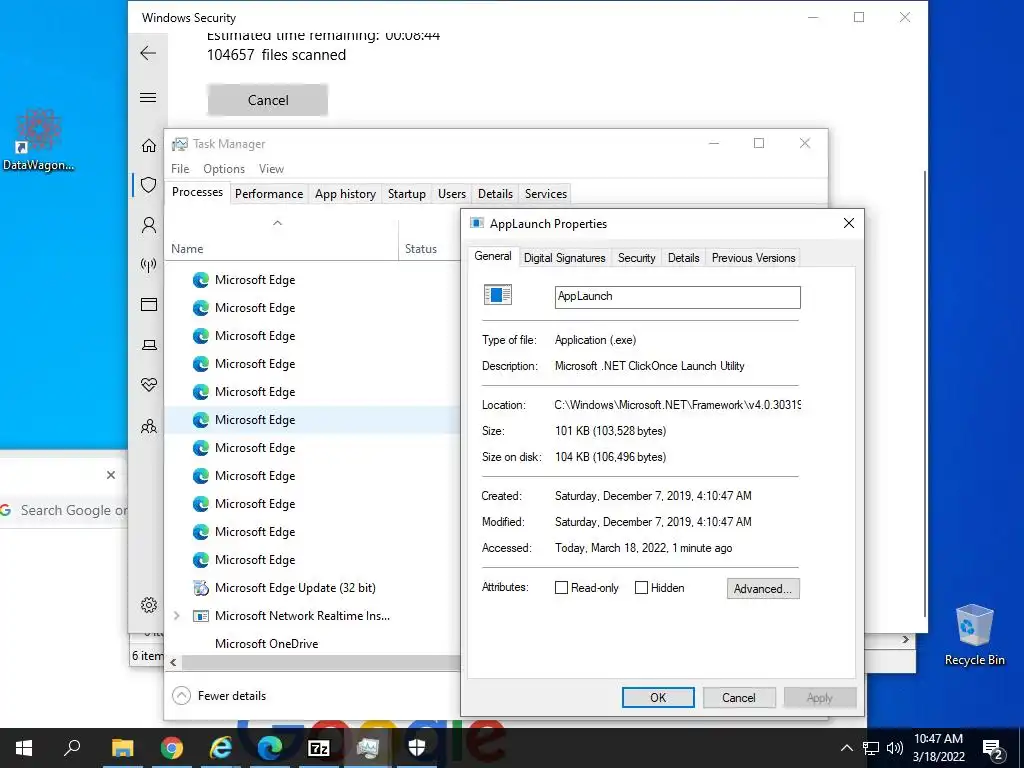
Task: Open Task Manager File menu
Action: point(180,168)
